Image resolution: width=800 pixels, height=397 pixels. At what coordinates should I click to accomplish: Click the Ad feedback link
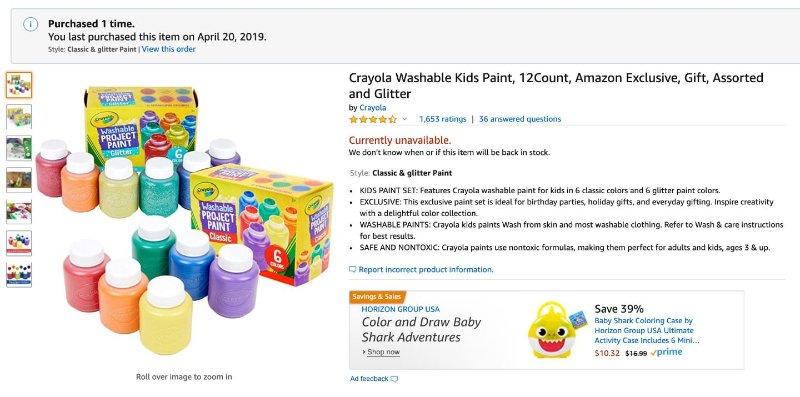click(x=373, y=379)
